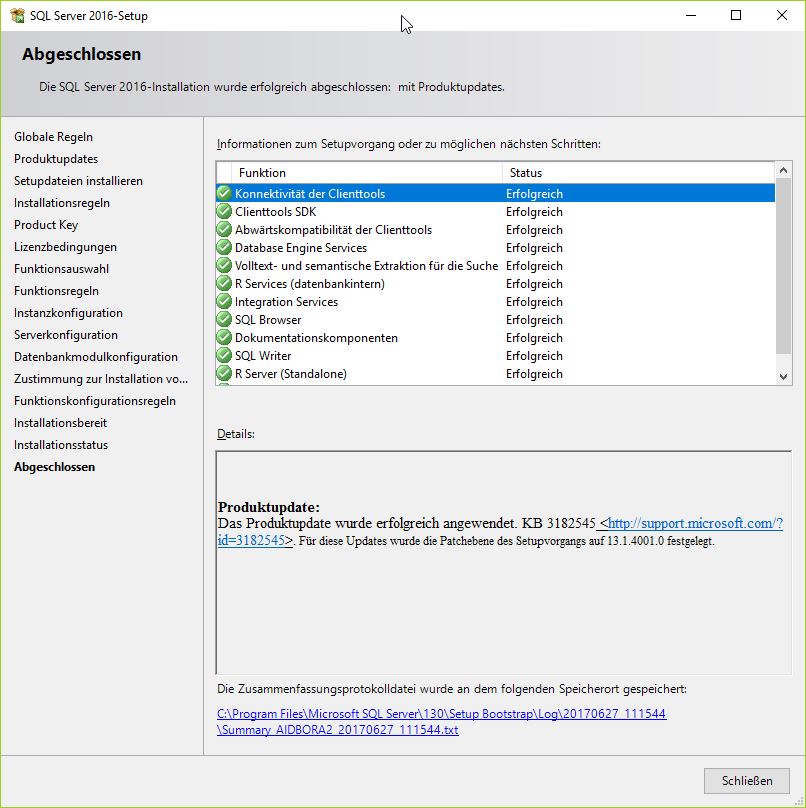Select the Integration Services row
This screenshot has width=806, height=808.
[x=495, y=301]
